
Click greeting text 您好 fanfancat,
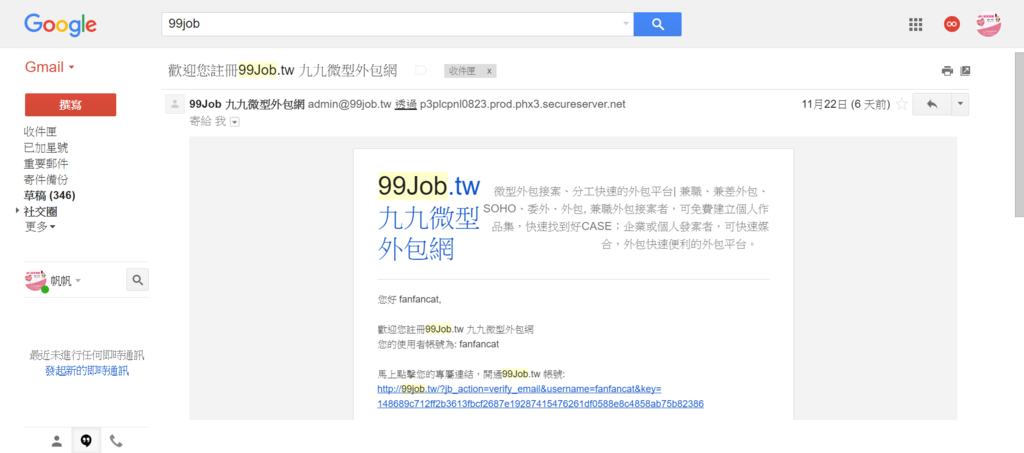point(409,300)
